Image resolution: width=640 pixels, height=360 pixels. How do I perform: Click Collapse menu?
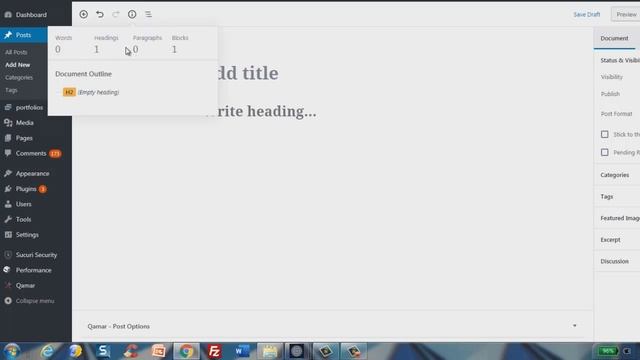35,301
